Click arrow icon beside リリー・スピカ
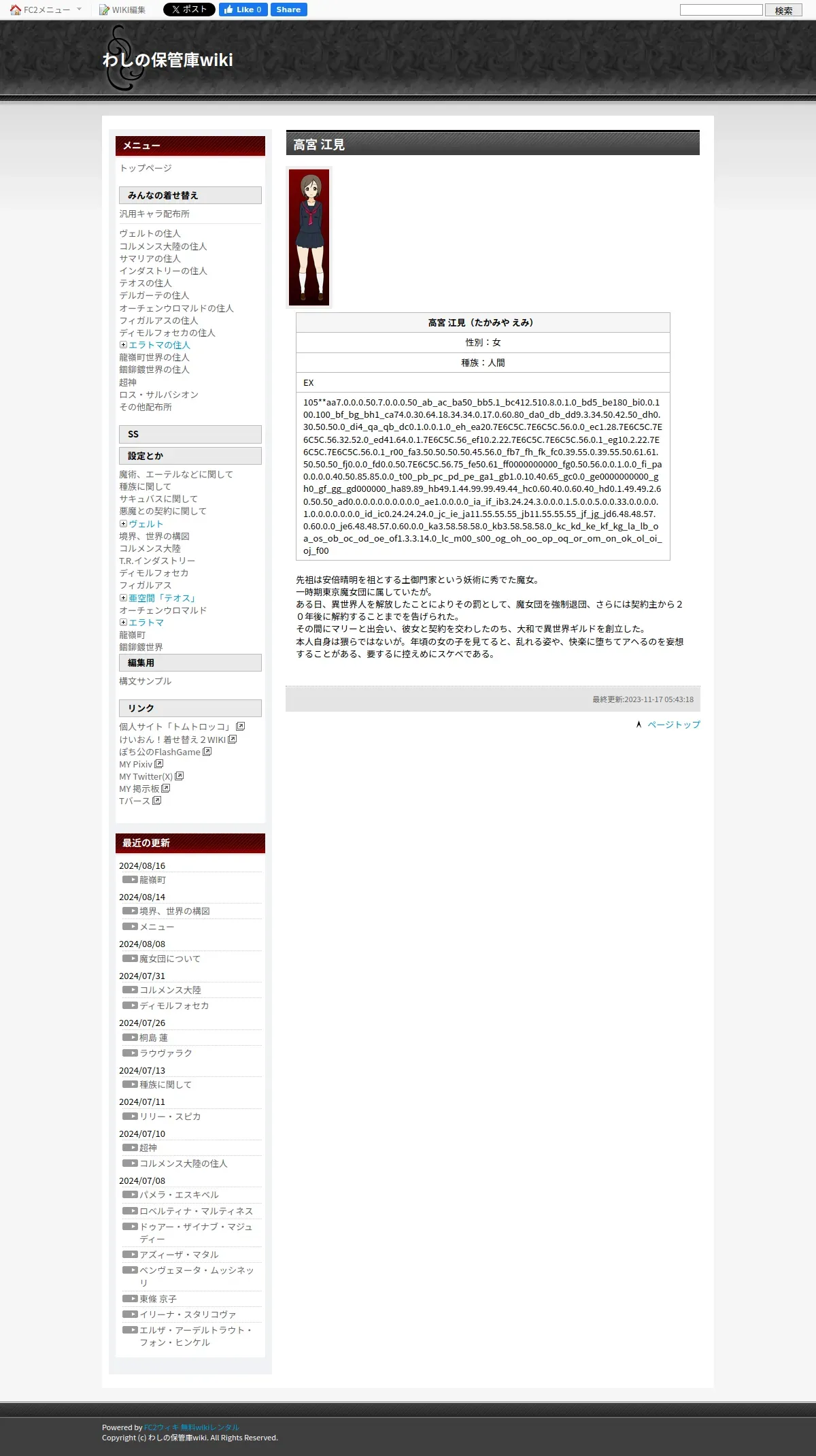816x1456 pixels. pos(130,1116)
